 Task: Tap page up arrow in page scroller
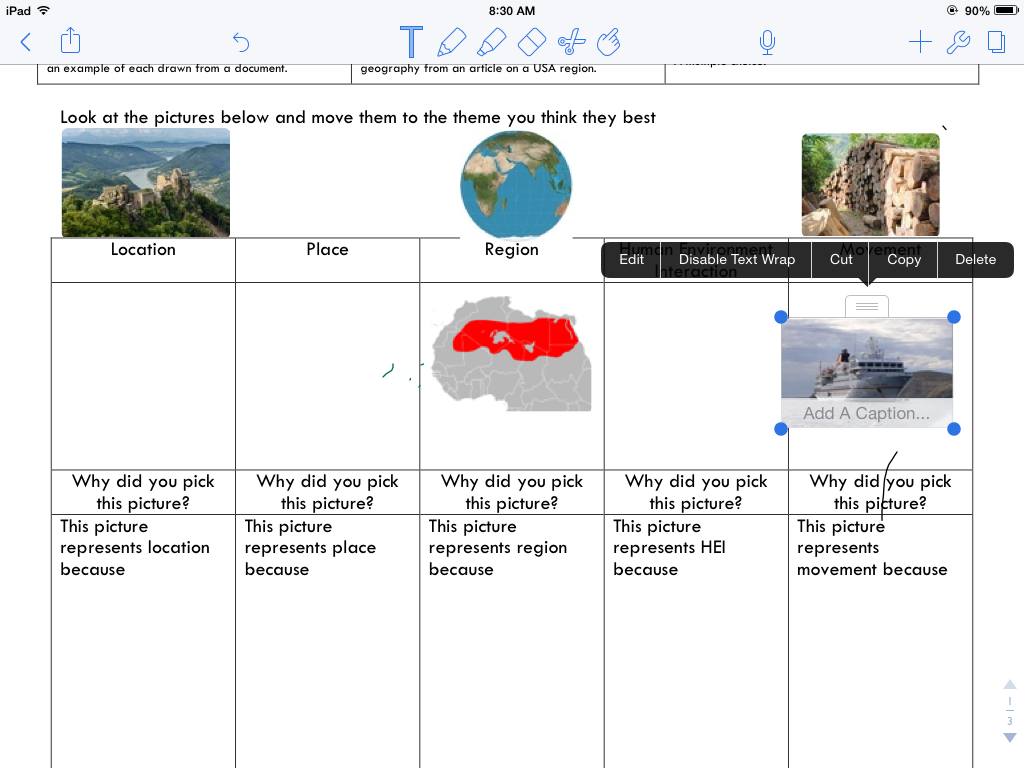(x=1010, y=684)
